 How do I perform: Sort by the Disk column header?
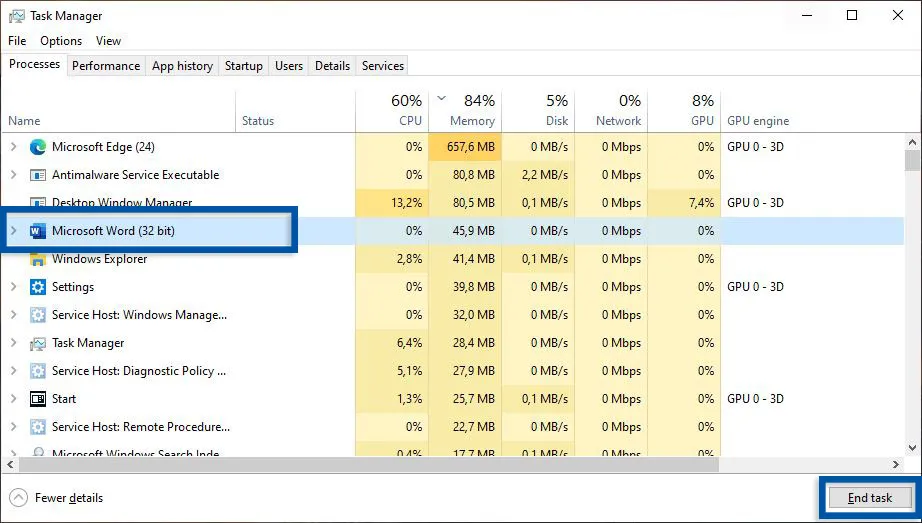(x=538, y=111)
